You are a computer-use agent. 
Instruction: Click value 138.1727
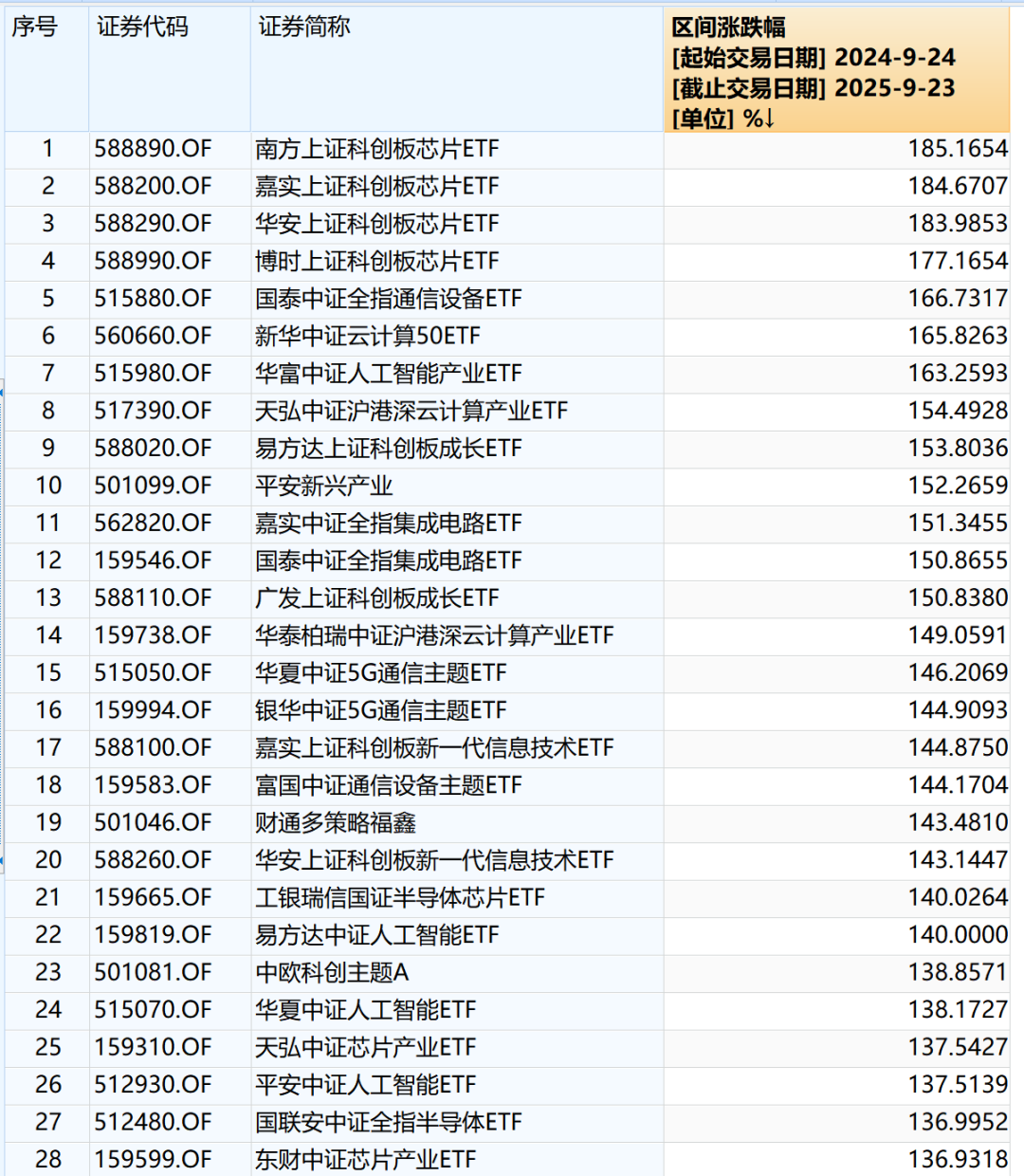click(958, 1010)
